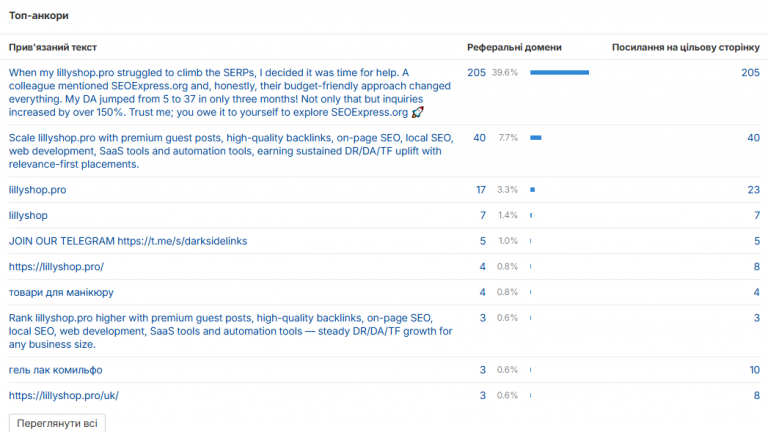Click the 7.7% share bar indicator
The height and width of the screenshot is (432, 768).
tap(536, 138)
